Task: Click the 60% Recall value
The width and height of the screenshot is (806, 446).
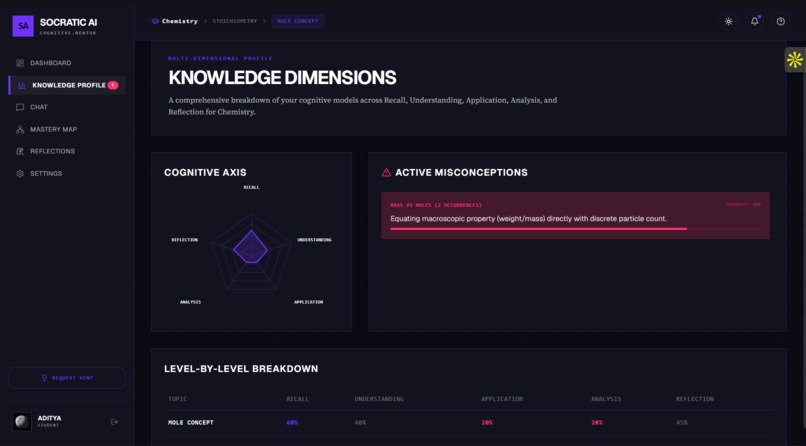Action: 292,422
